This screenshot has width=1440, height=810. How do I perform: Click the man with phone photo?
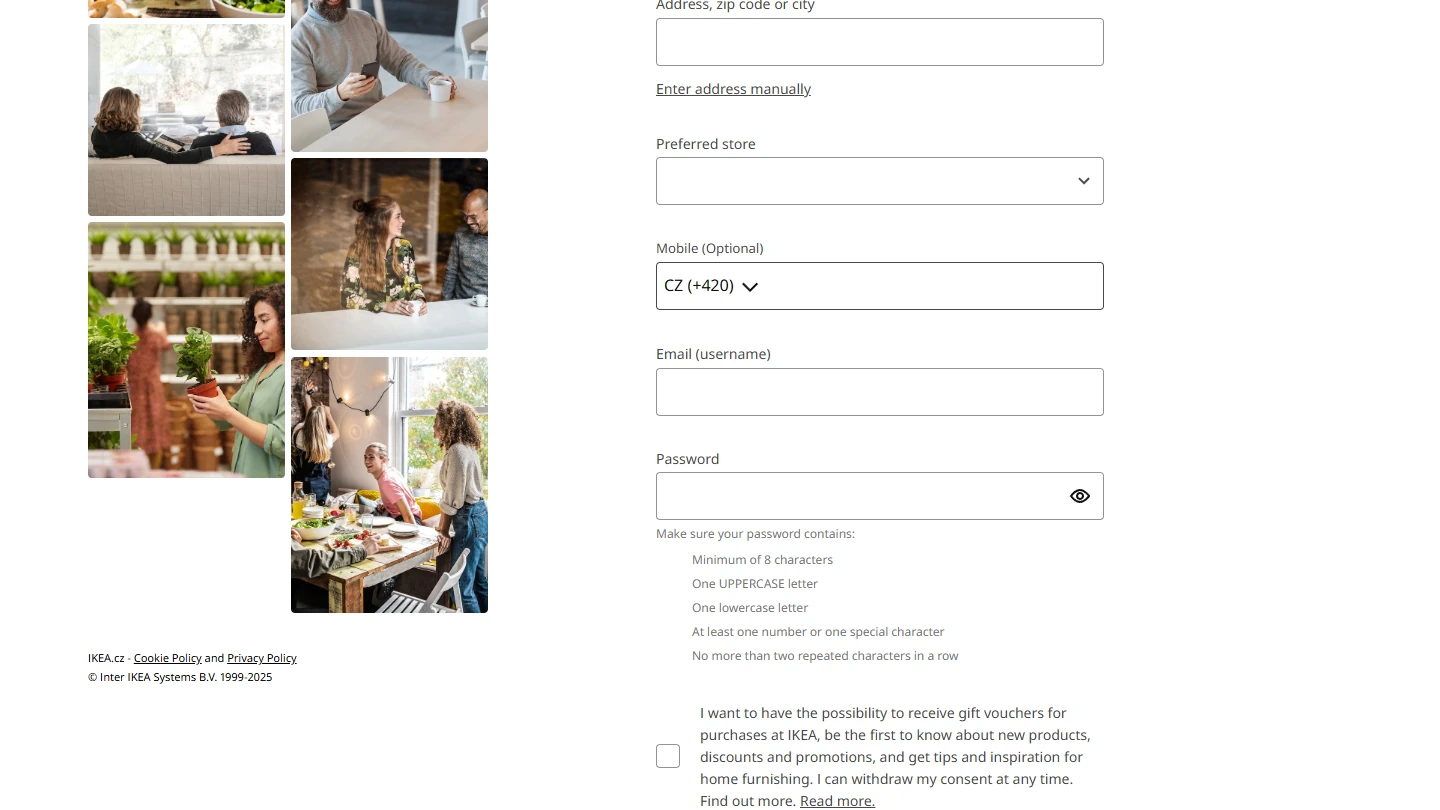click(389, 75)
